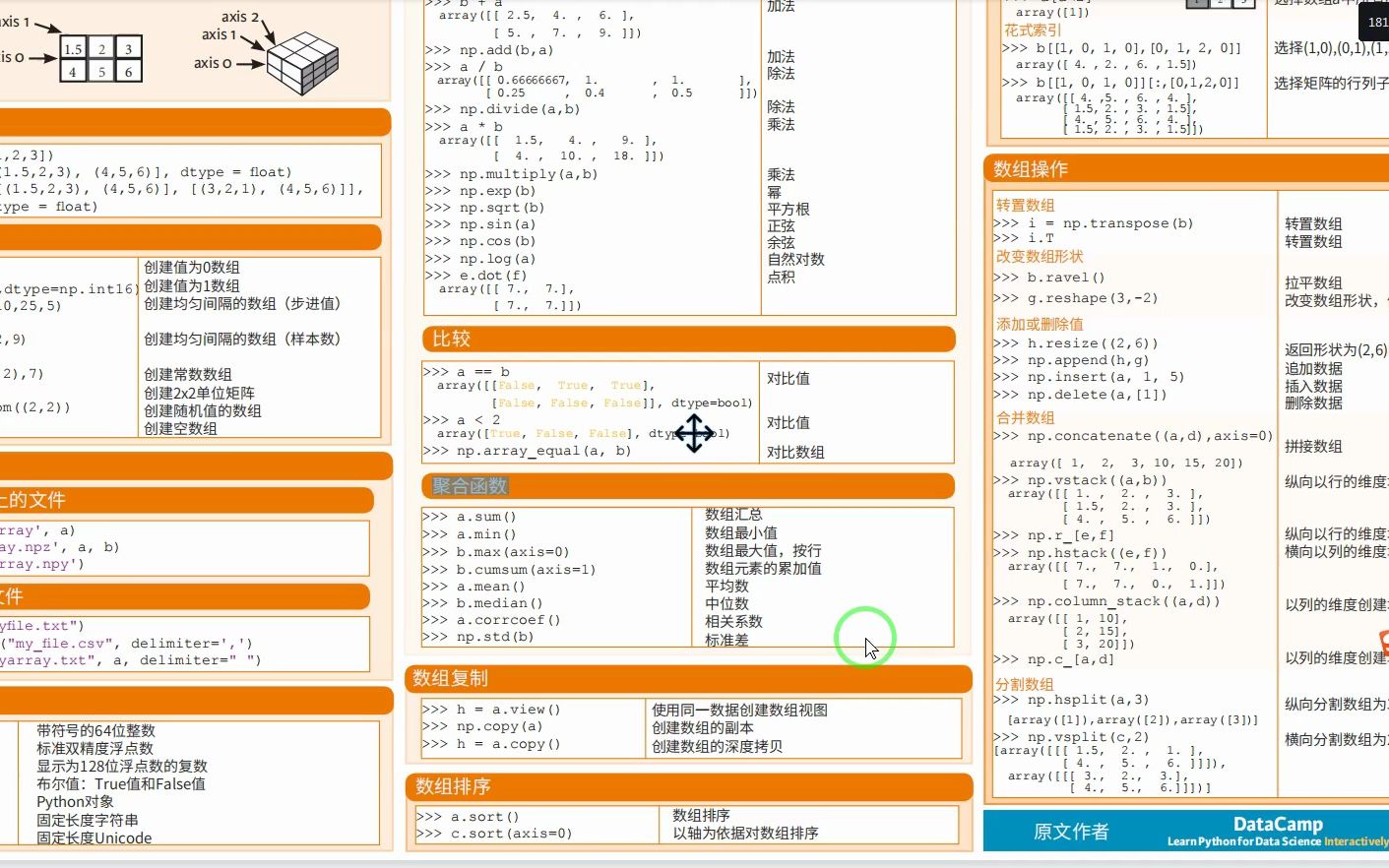Click the code line b.median()
The width and height of the screenshot is (1389, 868).
(482, 603)
